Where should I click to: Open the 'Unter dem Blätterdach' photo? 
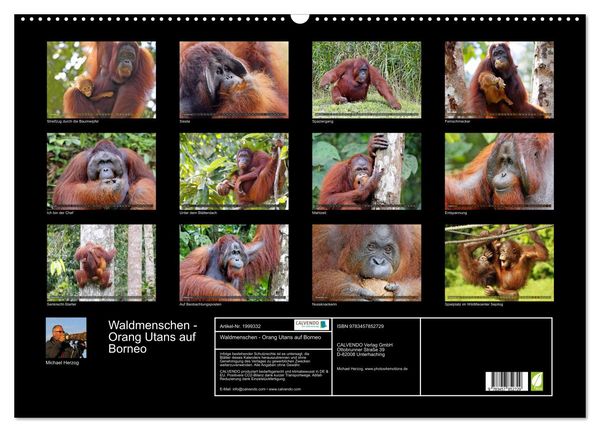click(x=234, y=171)
